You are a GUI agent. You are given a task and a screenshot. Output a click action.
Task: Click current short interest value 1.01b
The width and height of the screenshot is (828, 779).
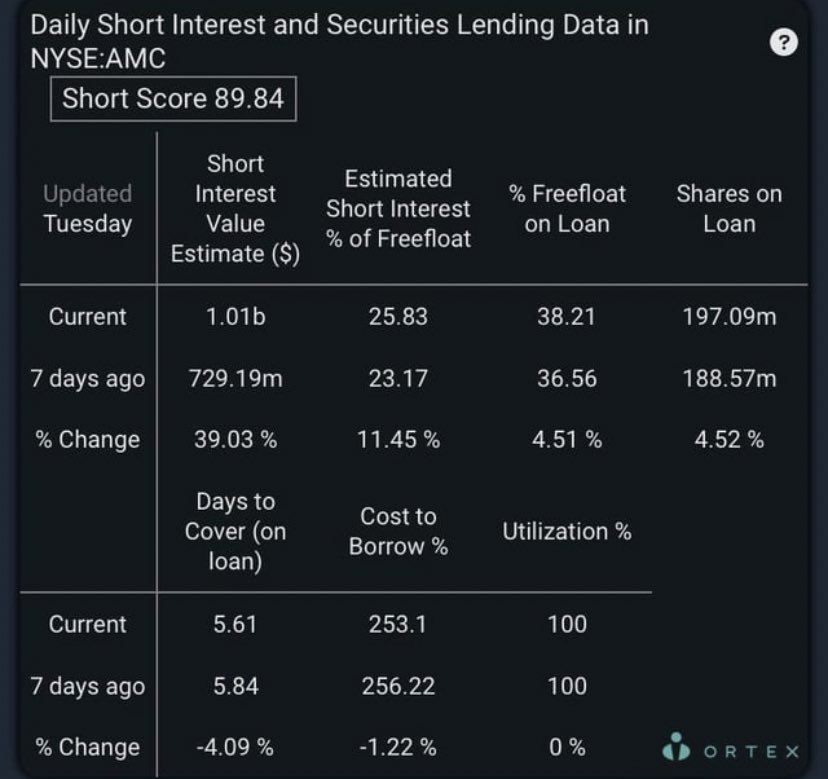coord(235,317)
